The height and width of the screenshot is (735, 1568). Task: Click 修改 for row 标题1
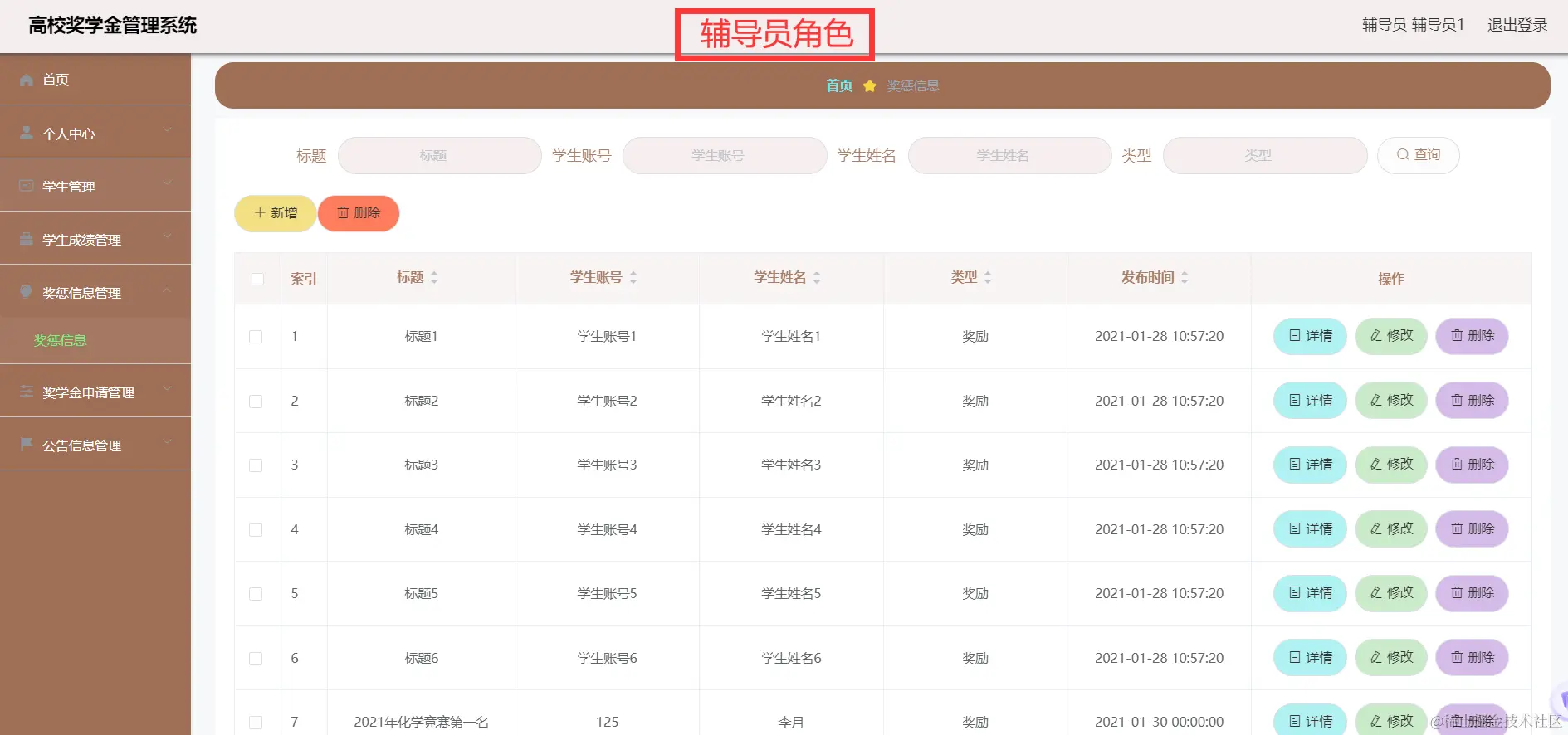(x=1391, y=336)
